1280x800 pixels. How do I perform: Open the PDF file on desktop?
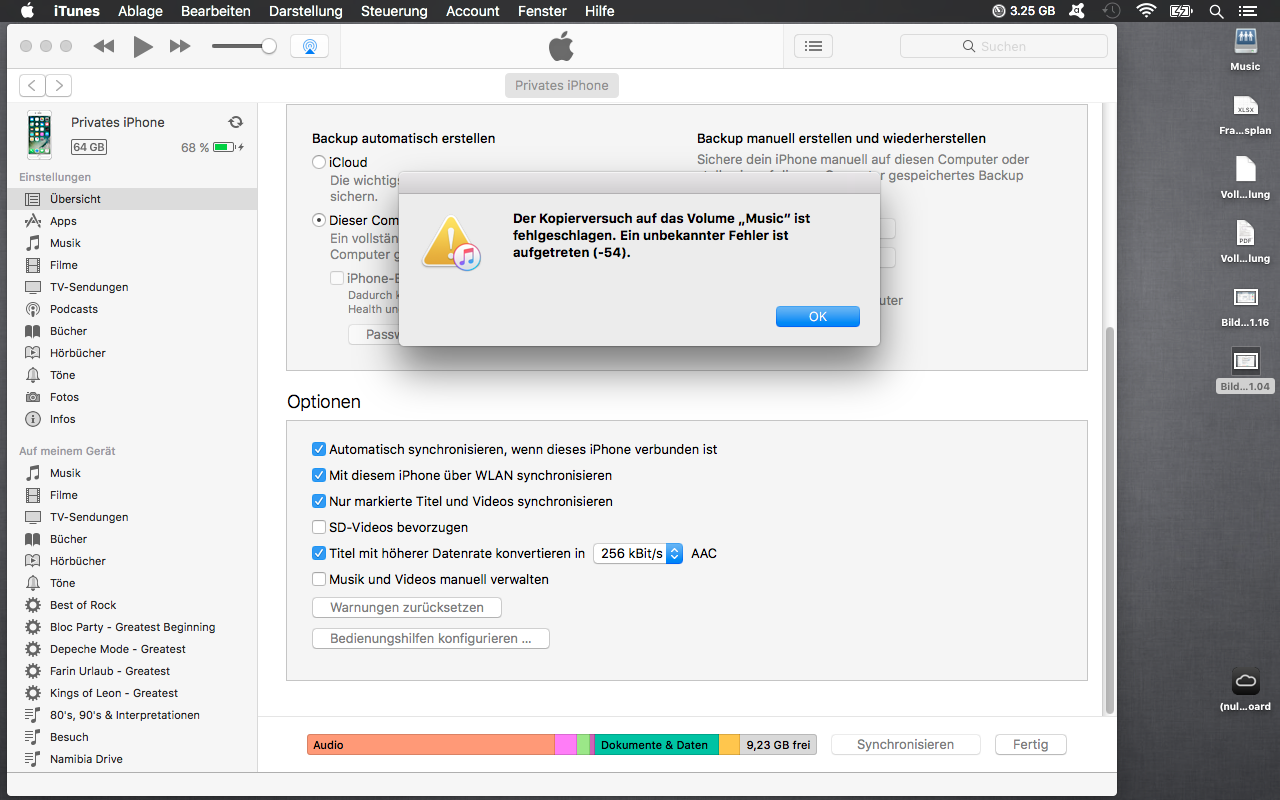click(1245, 241)
